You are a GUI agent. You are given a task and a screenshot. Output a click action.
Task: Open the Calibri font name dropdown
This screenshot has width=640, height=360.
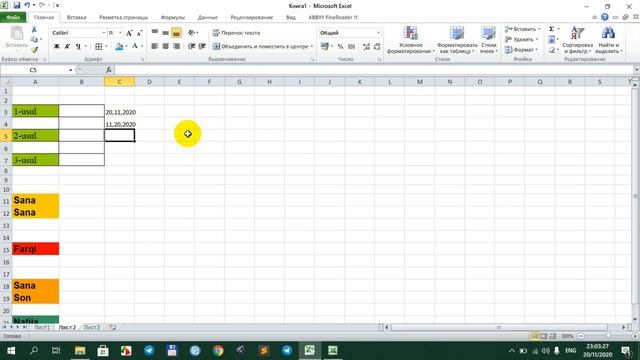[x=104, y=33]
